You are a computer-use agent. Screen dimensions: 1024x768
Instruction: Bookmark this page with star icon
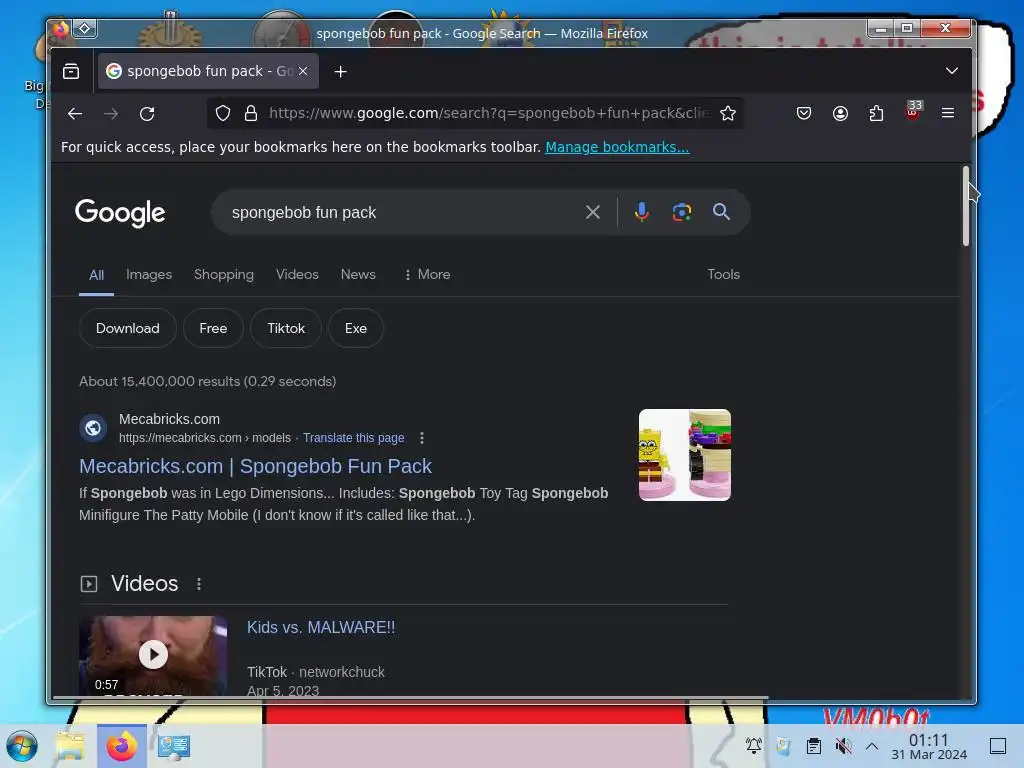click(x=728, y=113)
